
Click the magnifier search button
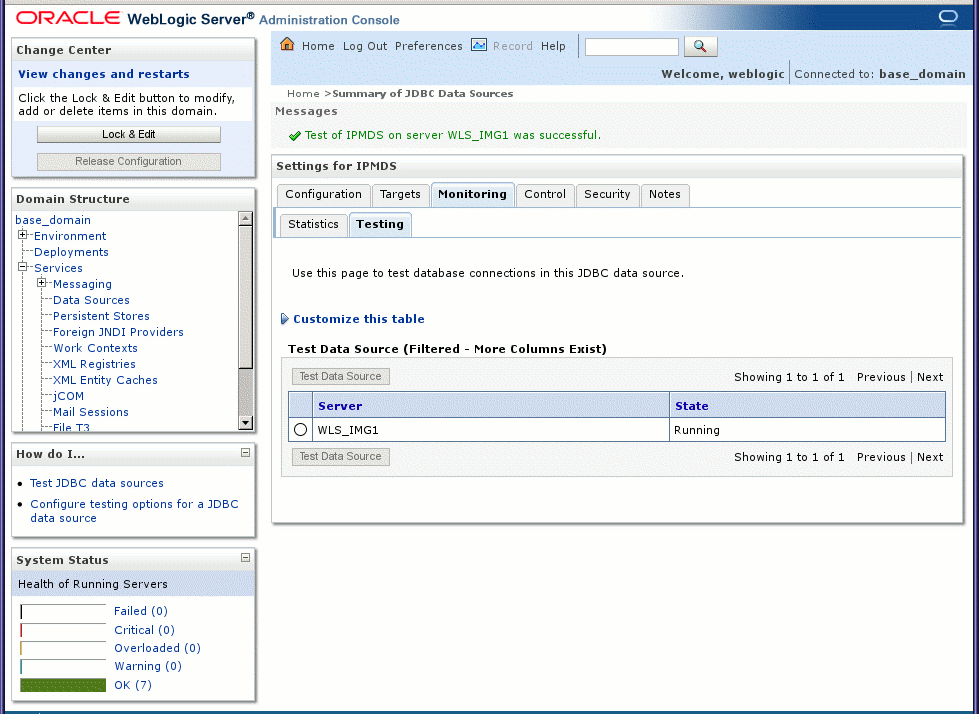(701, 46)
